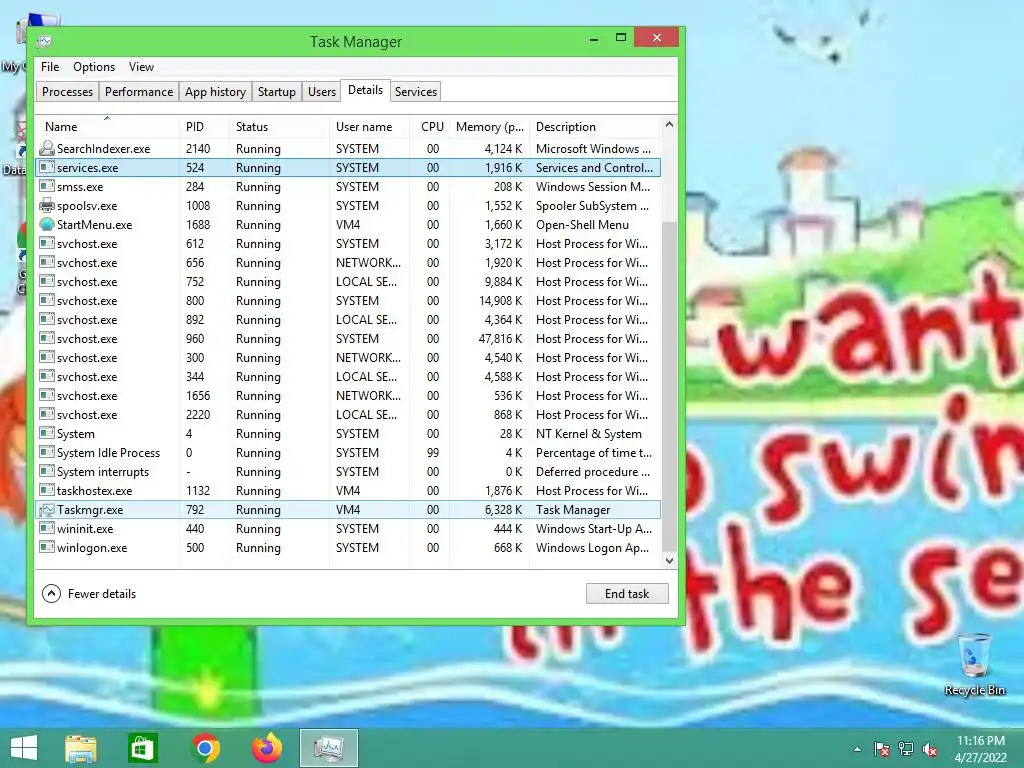Select the Details tab
The image size is (1024, 768).
pos(366,90)
